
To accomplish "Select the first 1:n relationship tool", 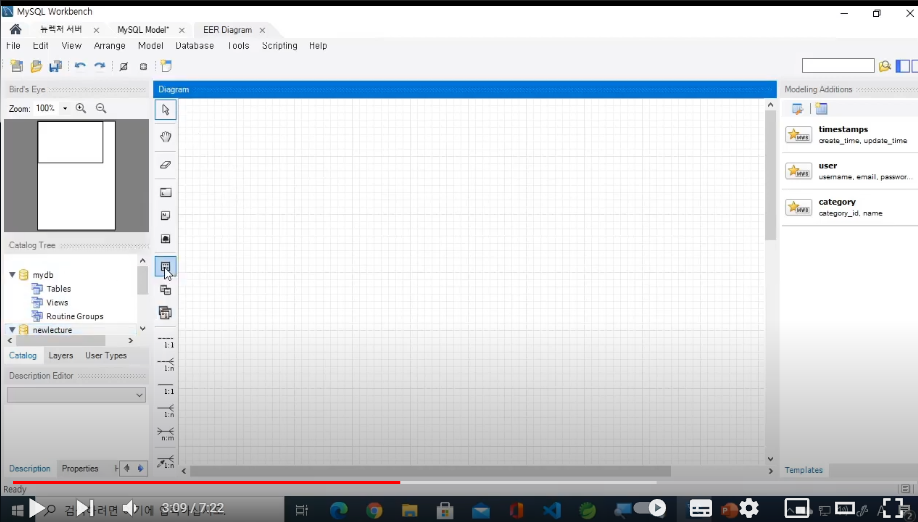I will [x=166, y=365].
